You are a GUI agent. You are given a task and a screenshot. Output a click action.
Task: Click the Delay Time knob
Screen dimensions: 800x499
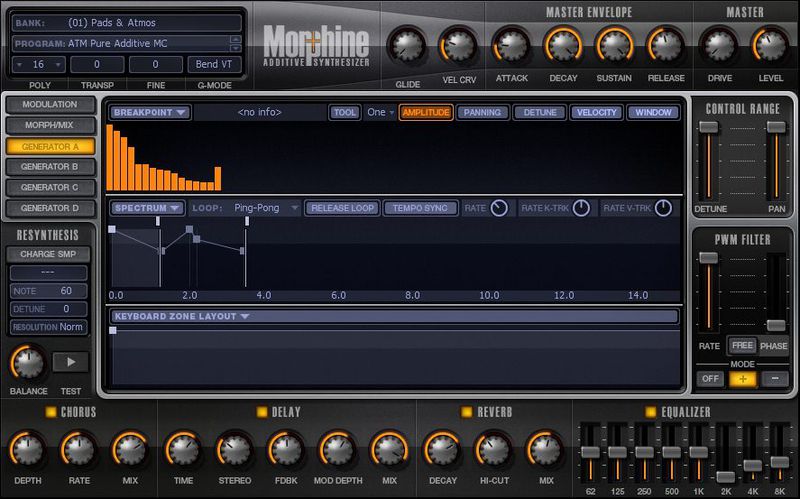(182, 449)
